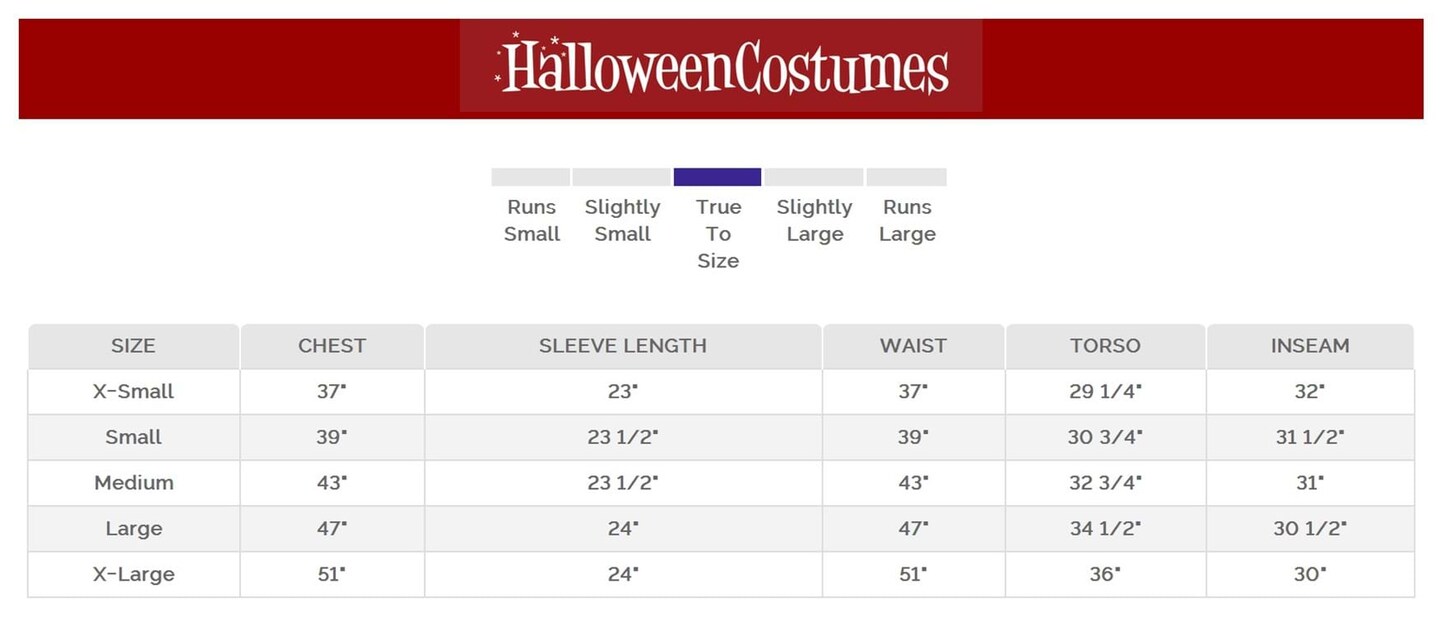The width and height of the screenshot is (1440, 625).
Task: Select the Slightly Small fit segment
Action: click(x=621, y=178)
